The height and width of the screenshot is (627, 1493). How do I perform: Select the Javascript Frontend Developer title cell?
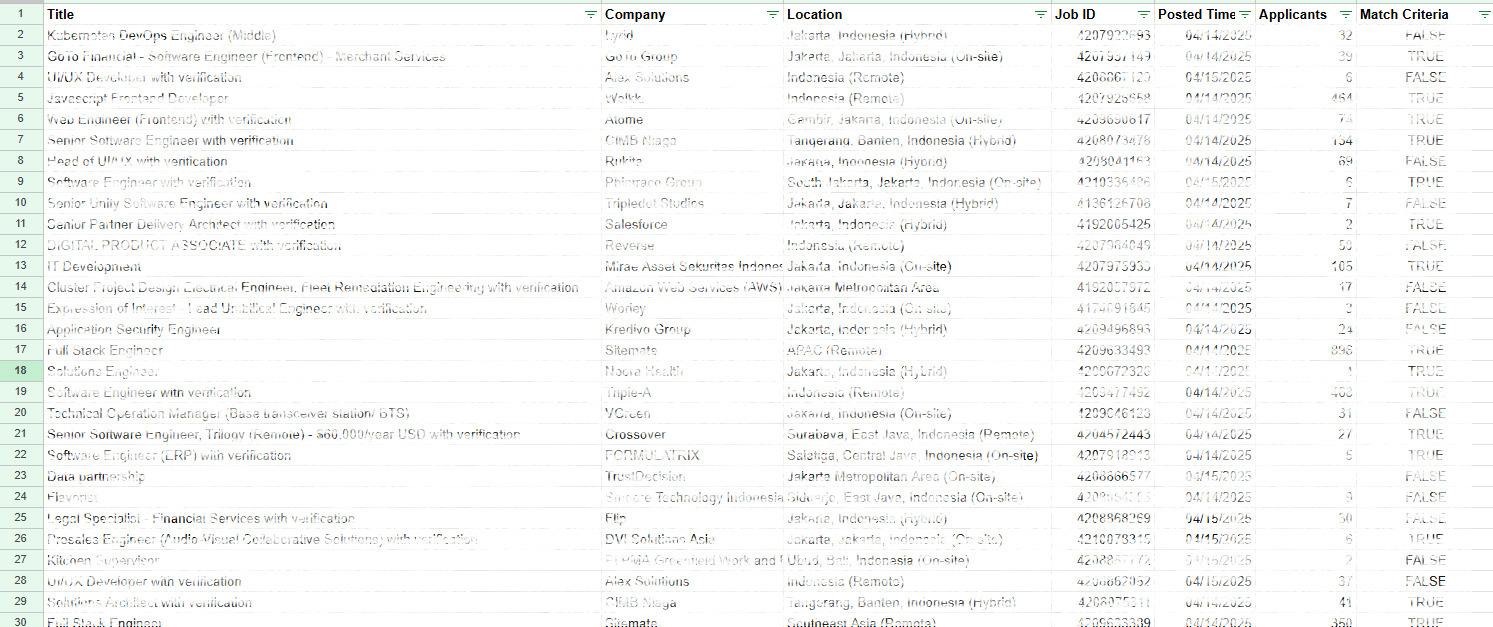tap(322, 98)
